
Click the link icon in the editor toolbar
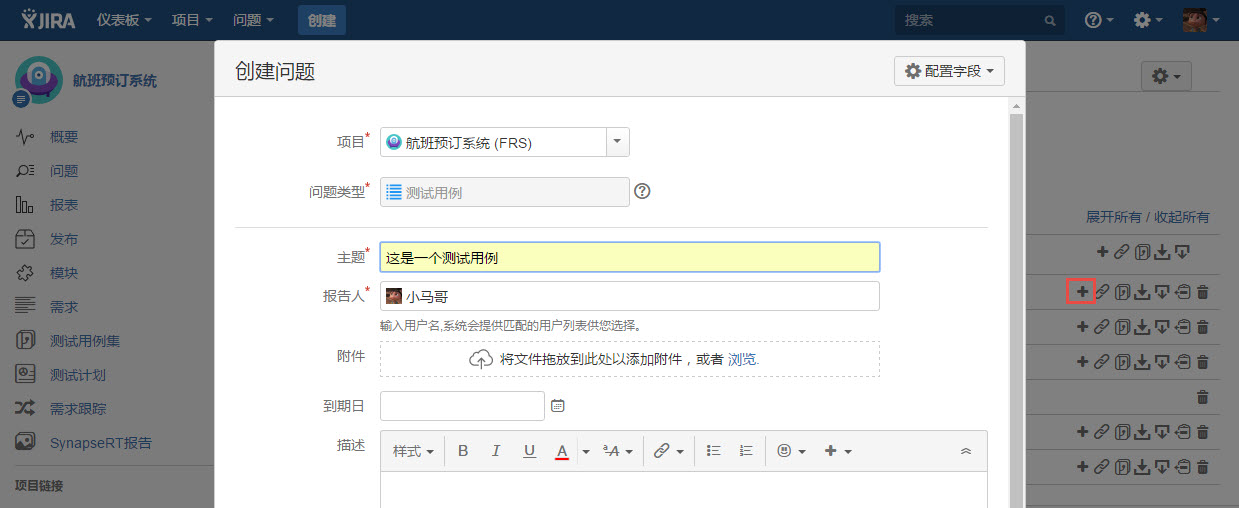tap(661, 451)
